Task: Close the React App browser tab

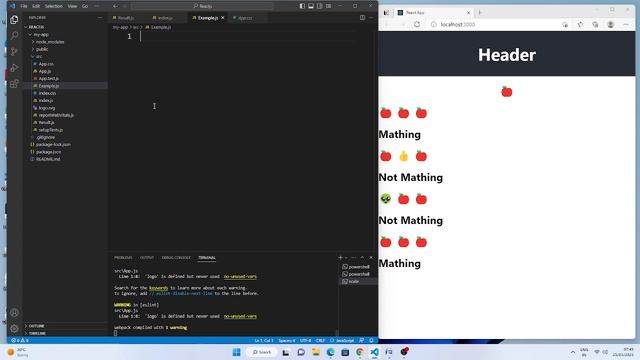Action: pyautogui.click(x=468, y=13)
